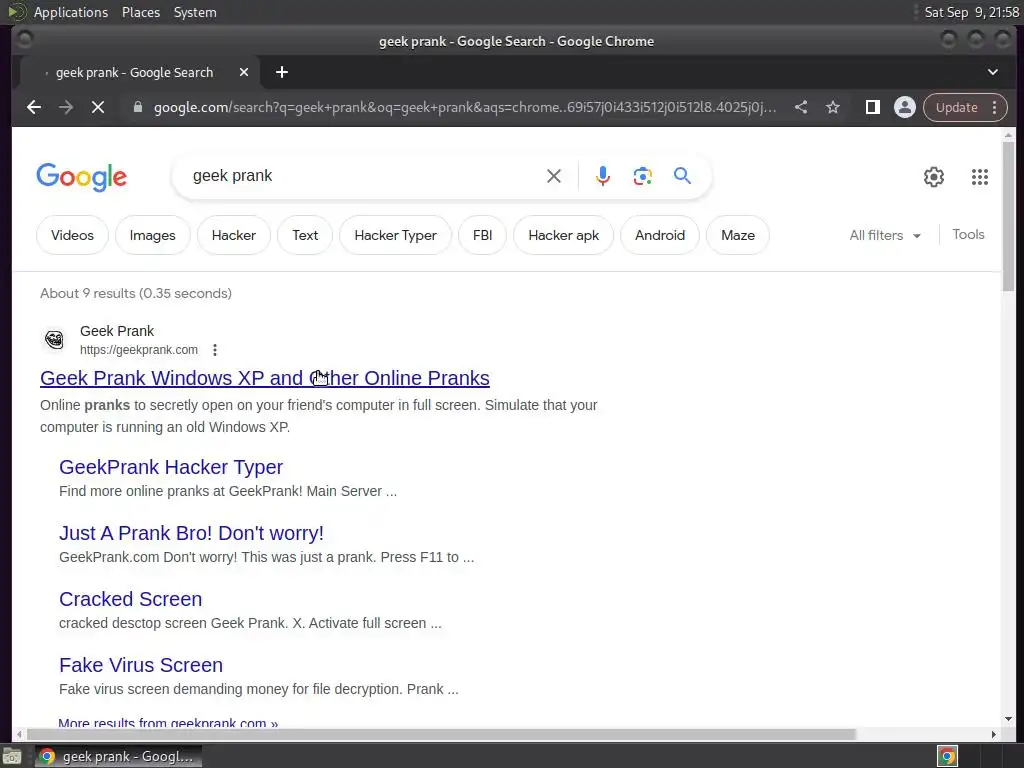Click the lock site info icon
Image resolution: width=1024 pixels, height=768 pixels.
point(138,107)
